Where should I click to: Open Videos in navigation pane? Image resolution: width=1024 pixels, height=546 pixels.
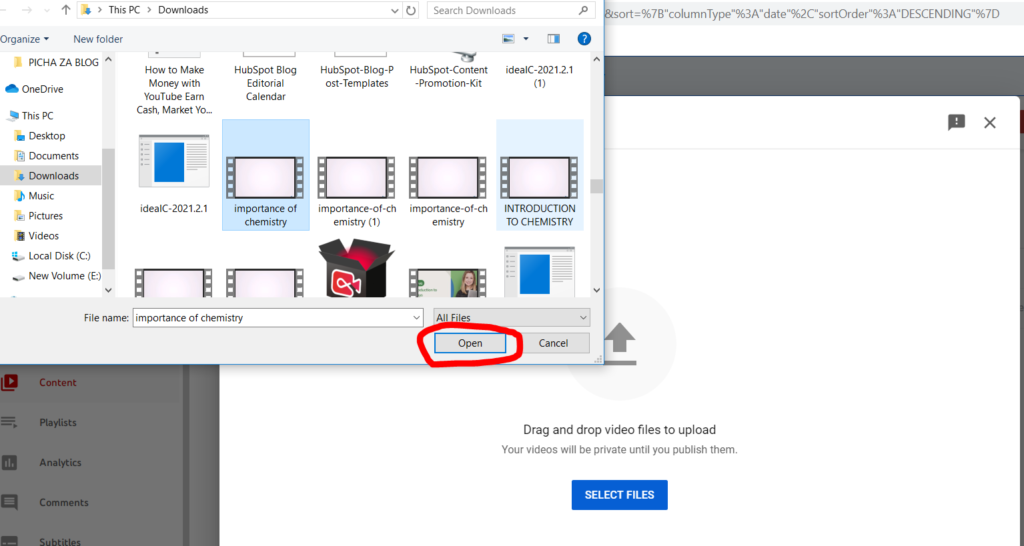(37, 236)
